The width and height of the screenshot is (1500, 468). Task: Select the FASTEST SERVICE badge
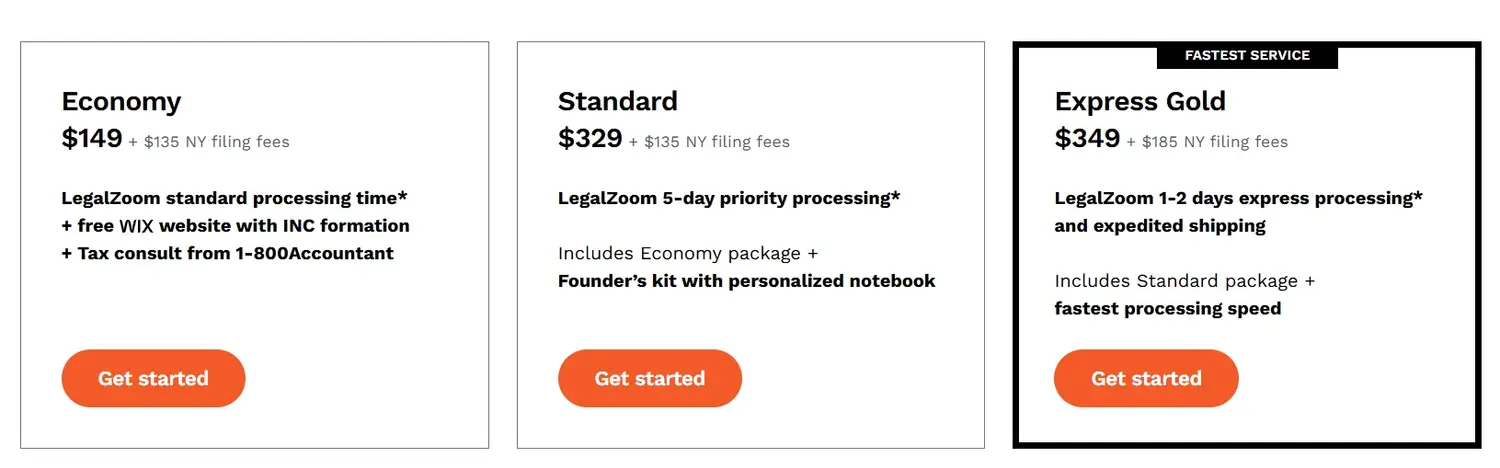tap(1247, 56)
